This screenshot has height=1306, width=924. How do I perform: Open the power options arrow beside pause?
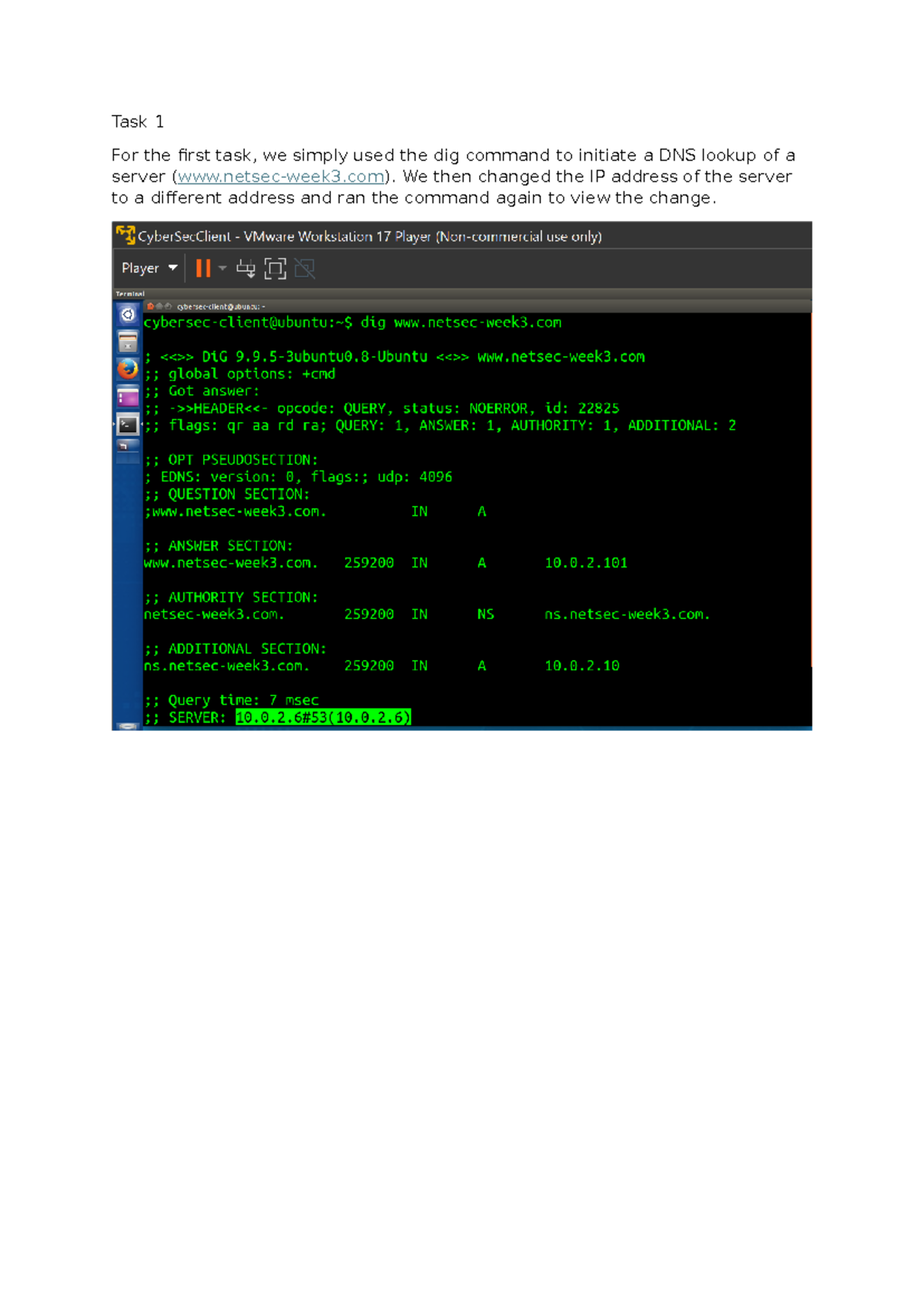click(223, 268)
